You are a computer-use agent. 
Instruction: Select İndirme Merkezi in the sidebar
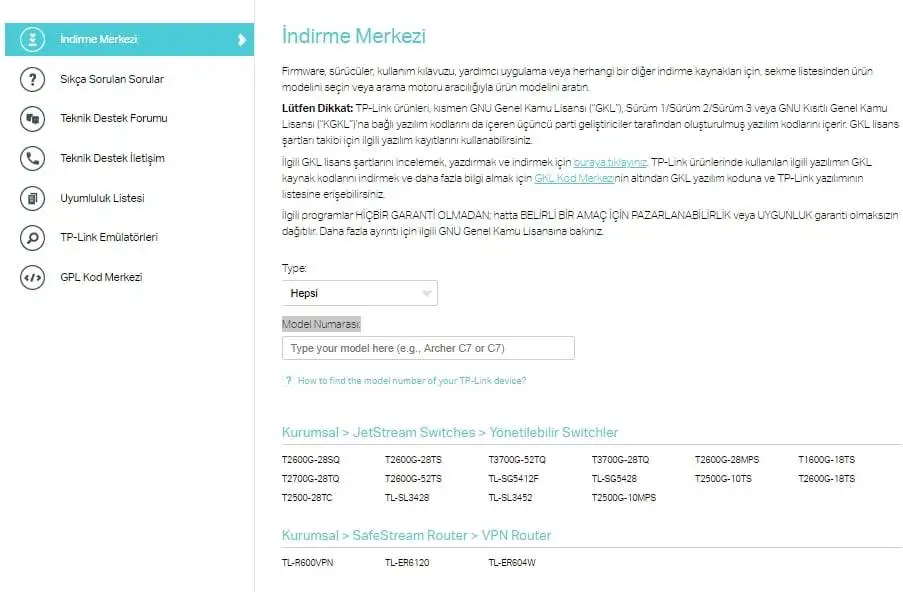129,39
